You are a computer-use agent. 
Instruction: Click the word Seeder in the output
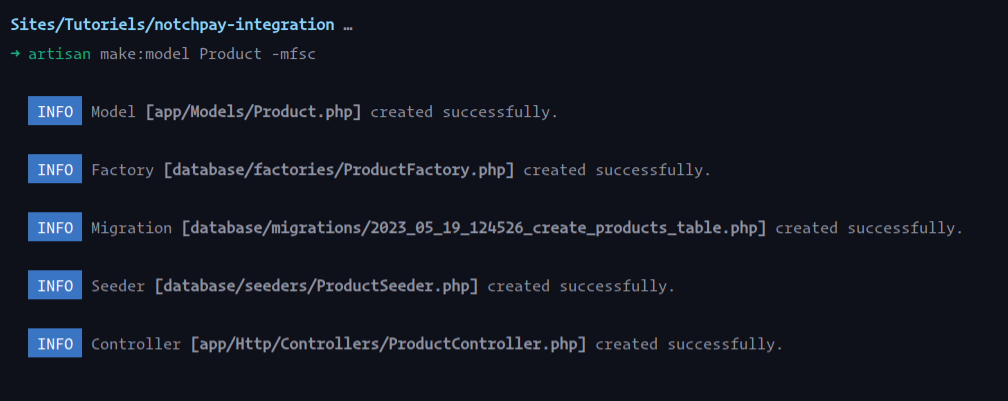pyautogui.click(x=118, y=286)
